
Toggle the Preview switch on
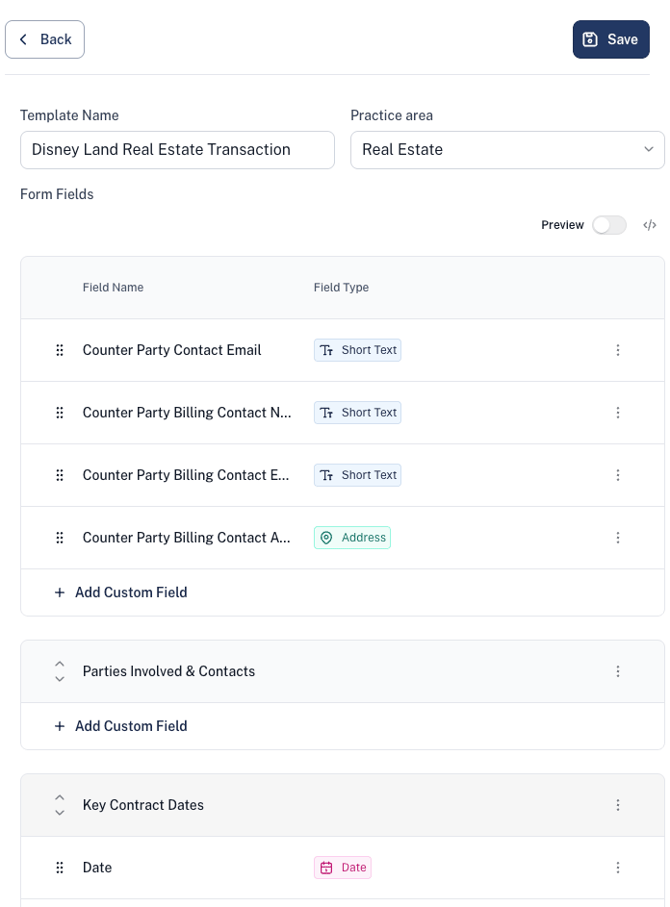(x=609, y=225)
